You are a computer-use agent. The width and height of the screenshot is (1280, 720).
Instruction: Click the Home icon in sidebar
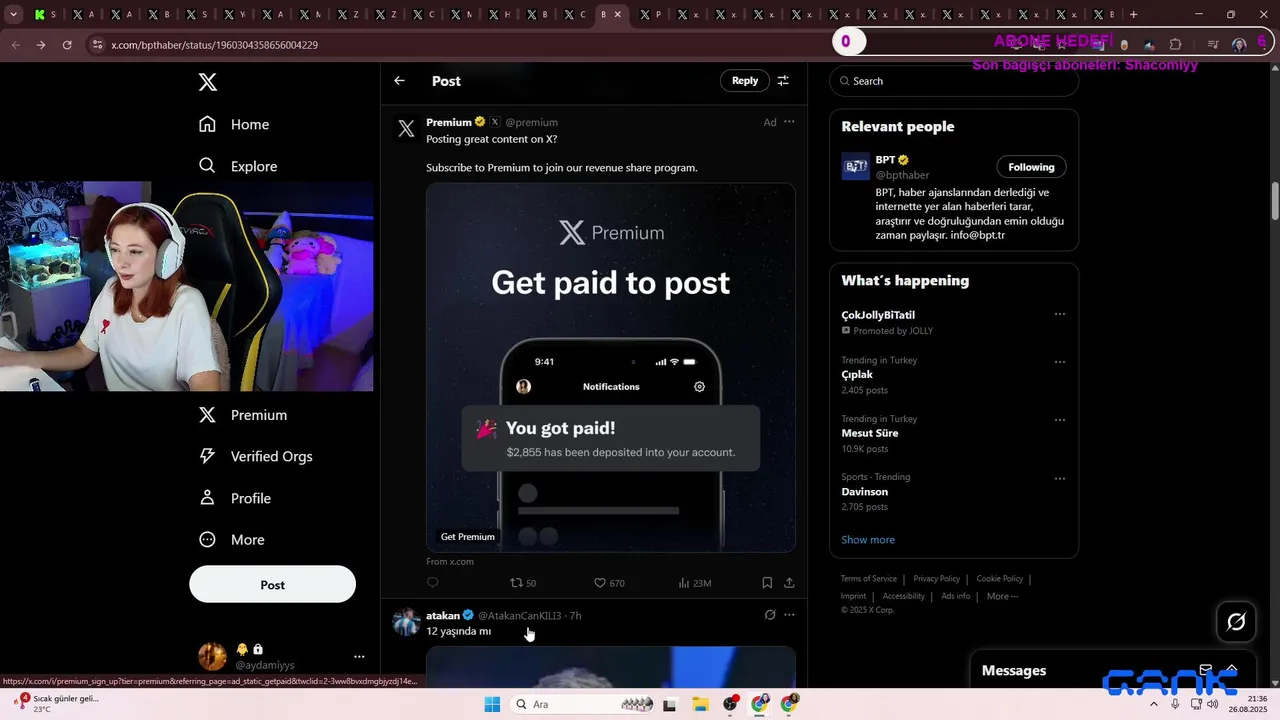coord(207,124)
